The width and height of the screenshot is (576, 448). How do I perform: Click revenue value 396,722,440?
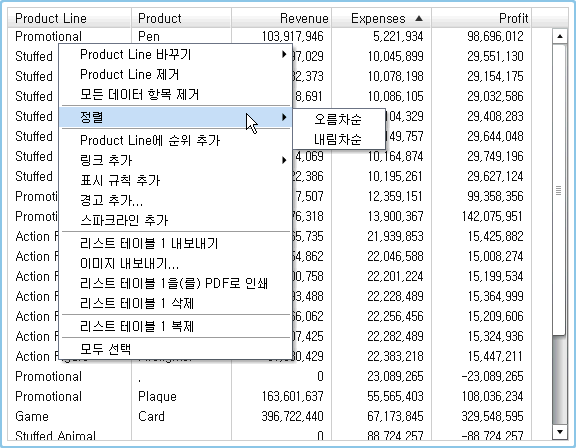tap(292, 416)
